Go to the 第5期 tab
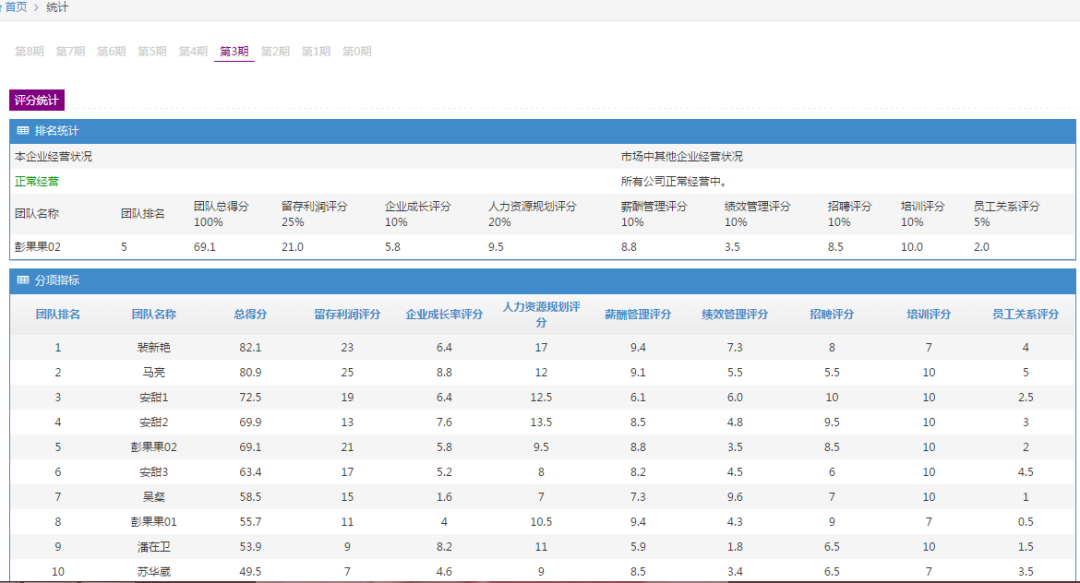The height and width of the screenshot is (583, 1080). click(x=152, y=51)
